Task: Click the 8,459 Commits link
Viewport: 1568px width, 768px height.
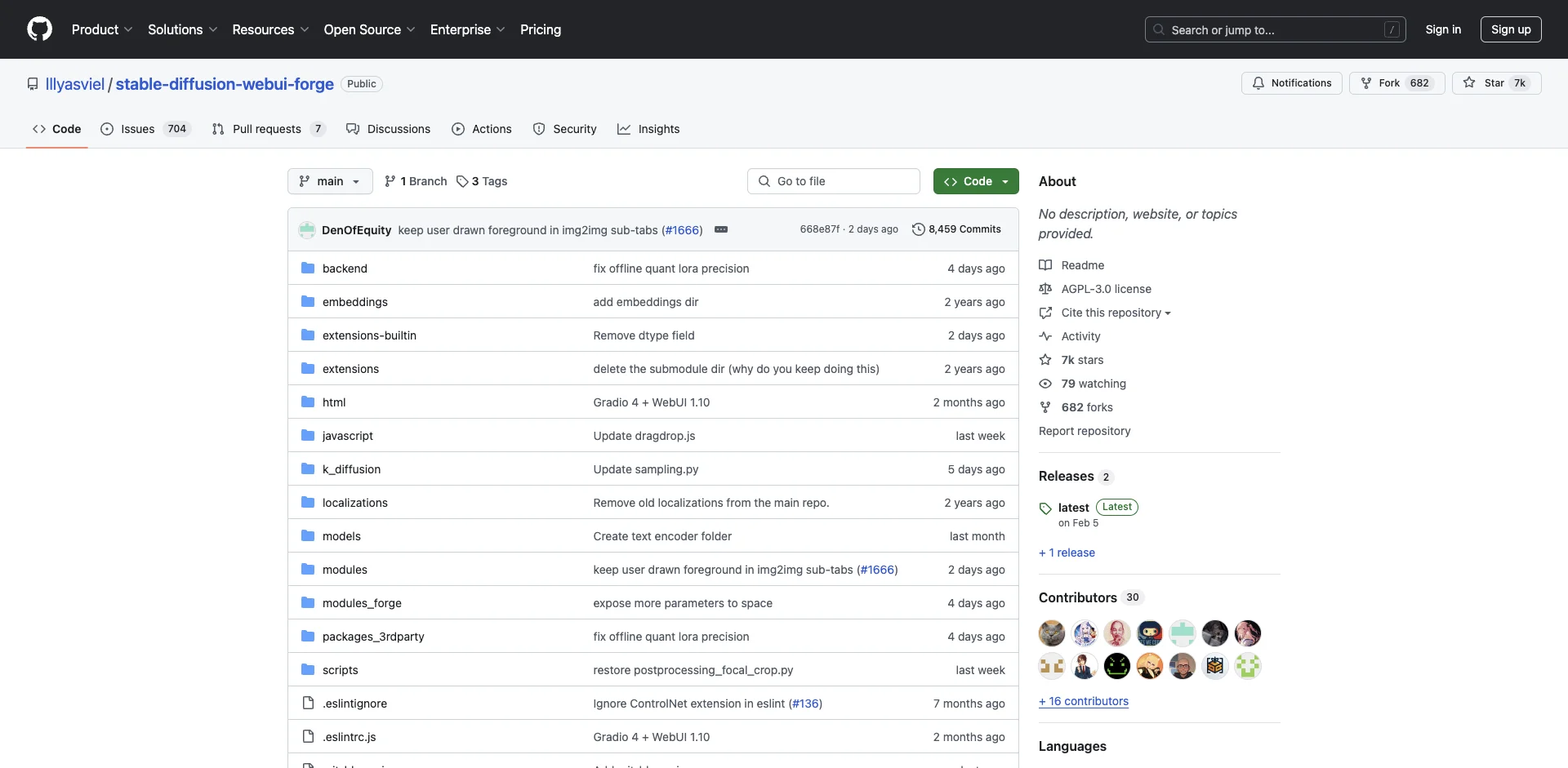Action: pos(956,229)
